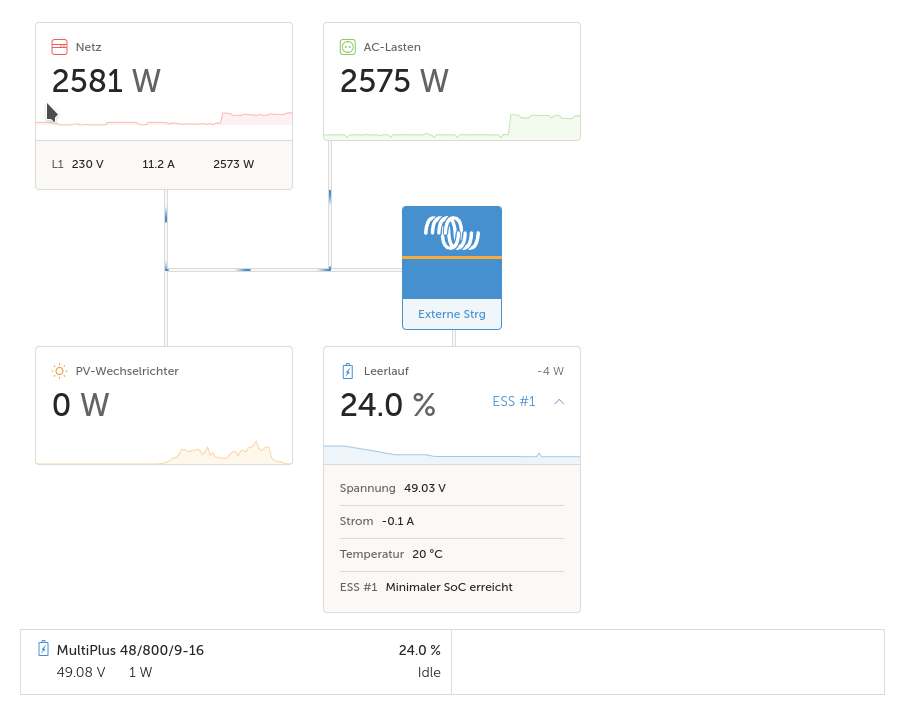Click the Minimaler SoC erreicht status
This screenshot has width=920, height=710.
[x=449, y=587]
